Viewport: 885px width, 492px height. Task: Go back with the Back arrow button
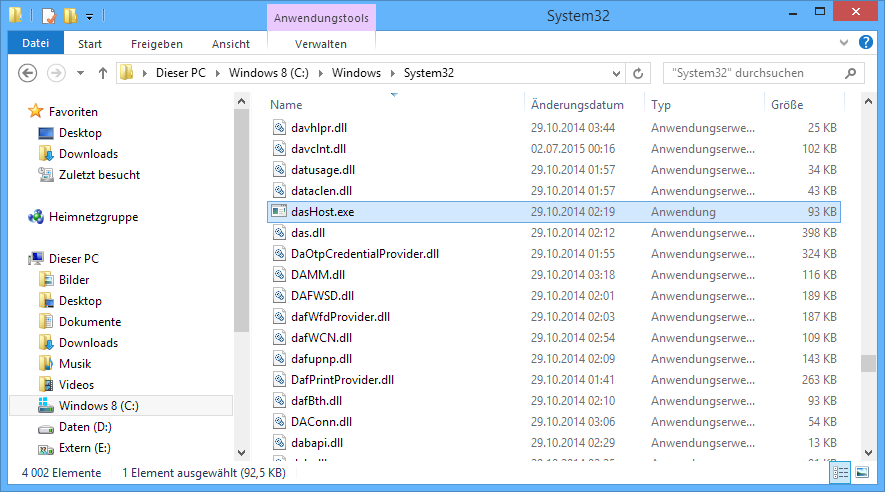[x=28, y=73]
